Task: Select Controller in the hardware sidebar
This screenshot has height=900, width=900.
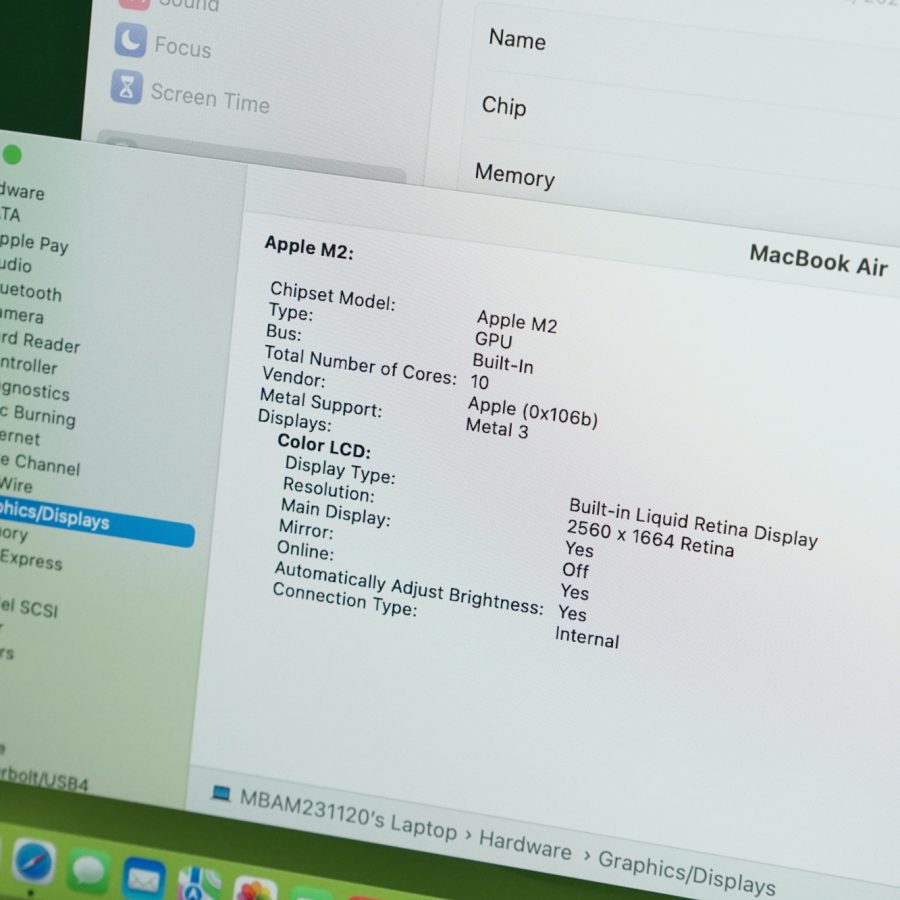Action: pyautogui.click(x=29, y=366)
